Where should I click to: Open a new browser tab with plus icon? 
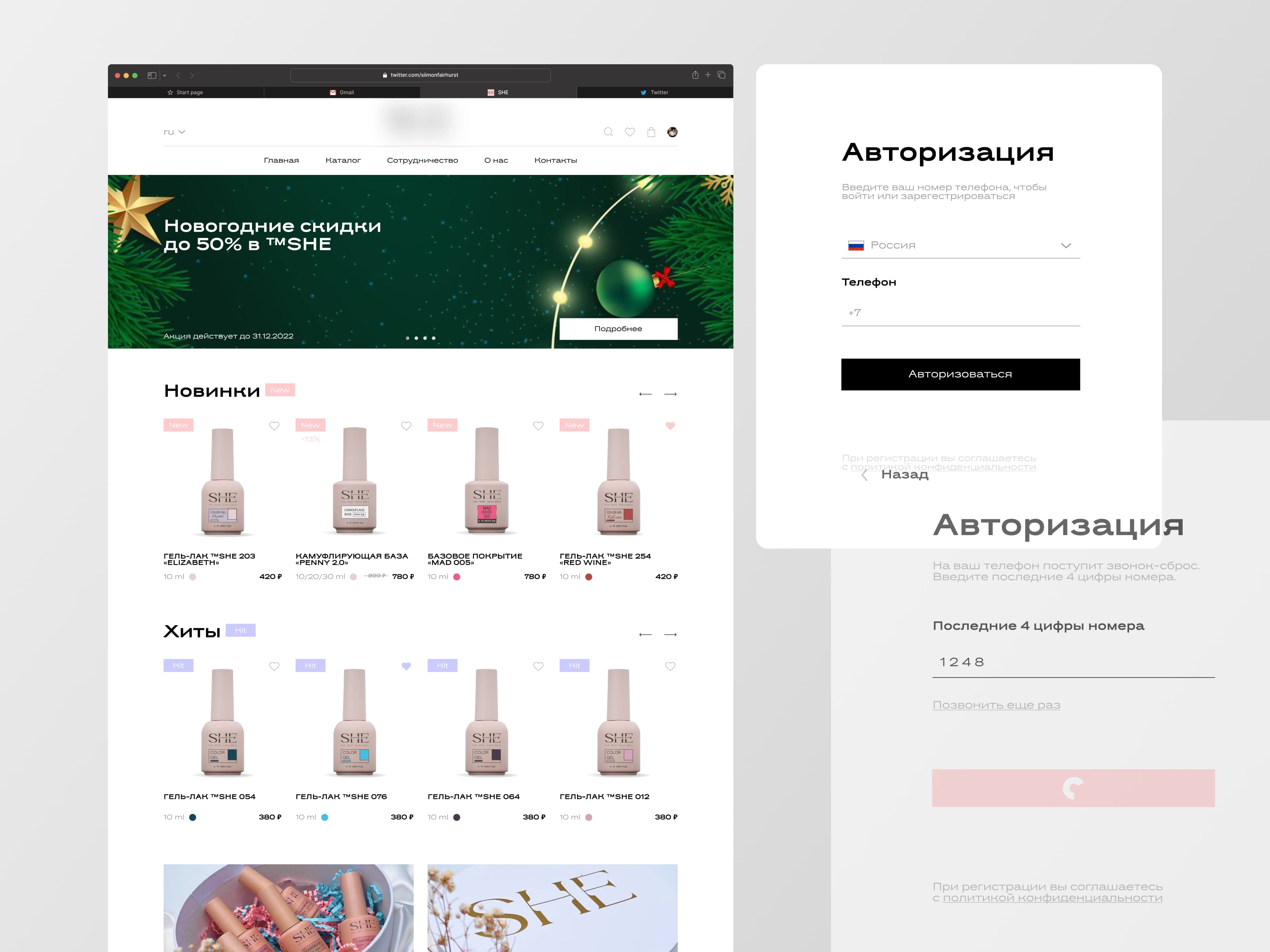point(708,75)
